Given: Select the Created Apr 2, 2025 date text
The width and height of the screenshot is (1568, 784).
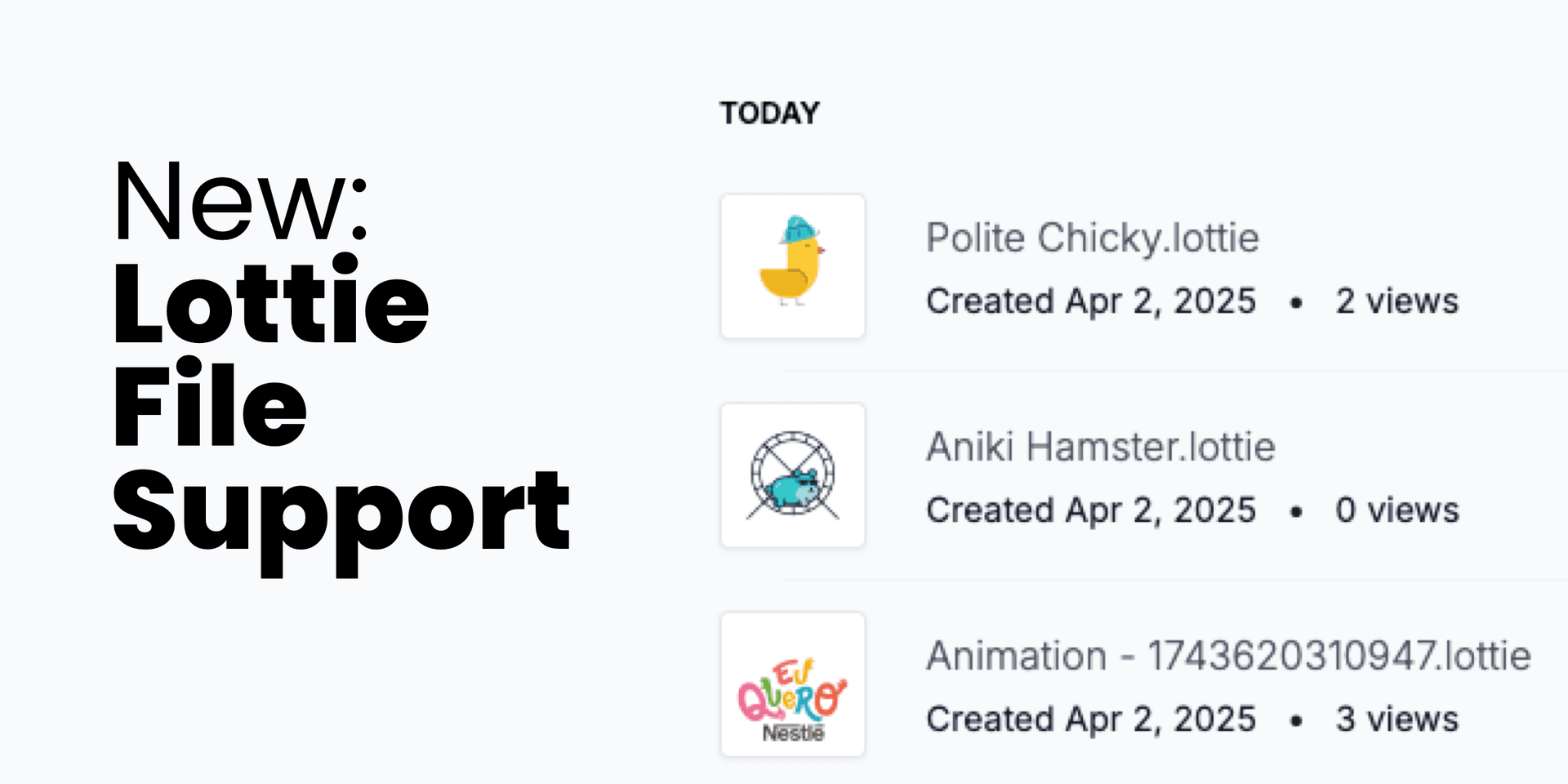Looking at the screenshot, I should (1090, 301).
